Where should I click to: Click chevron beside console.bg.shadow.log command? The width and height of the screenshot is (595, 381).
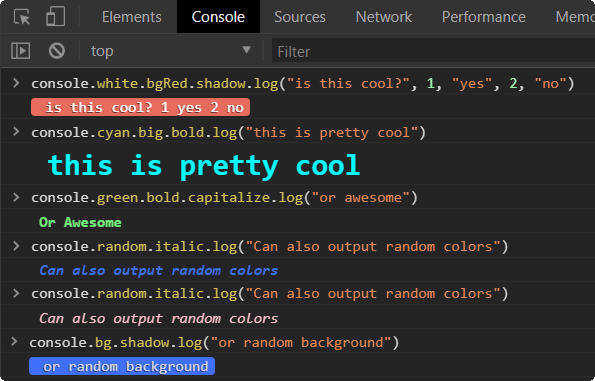14,342
